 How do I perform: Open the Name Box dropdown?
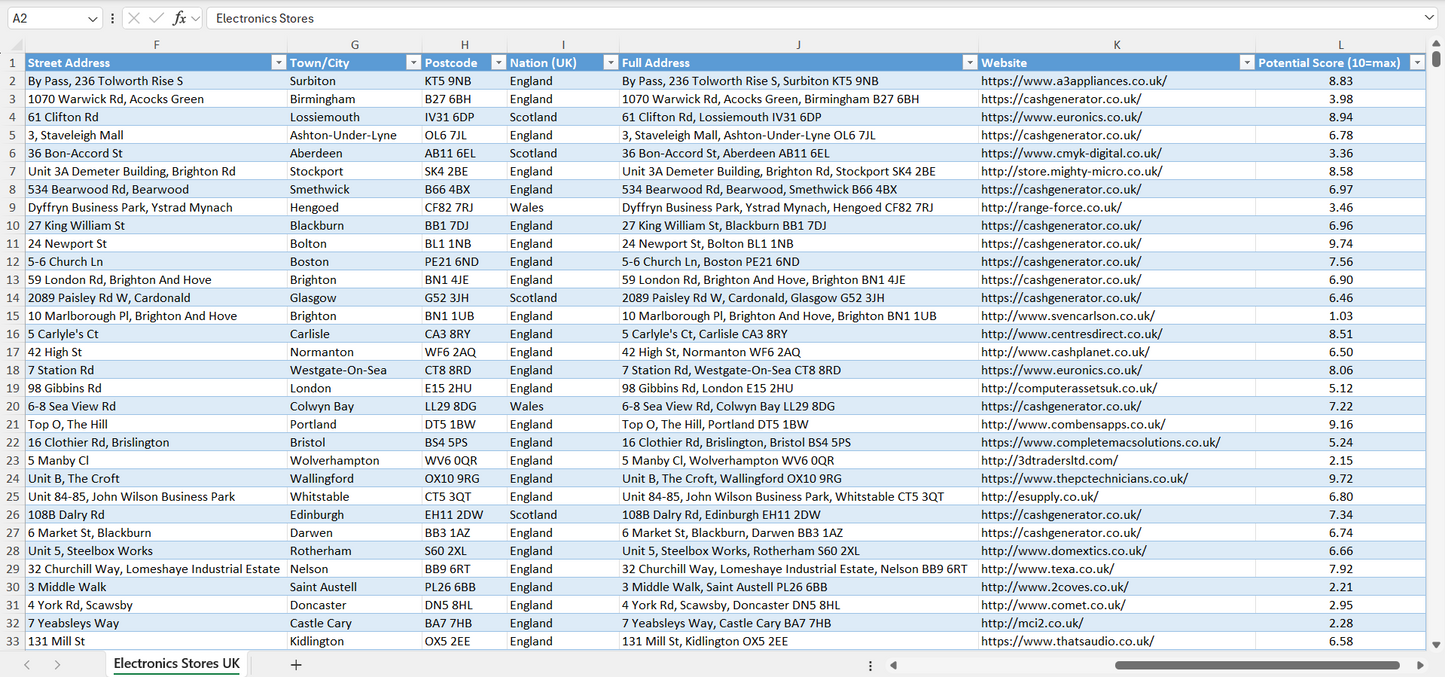(93, 18)
